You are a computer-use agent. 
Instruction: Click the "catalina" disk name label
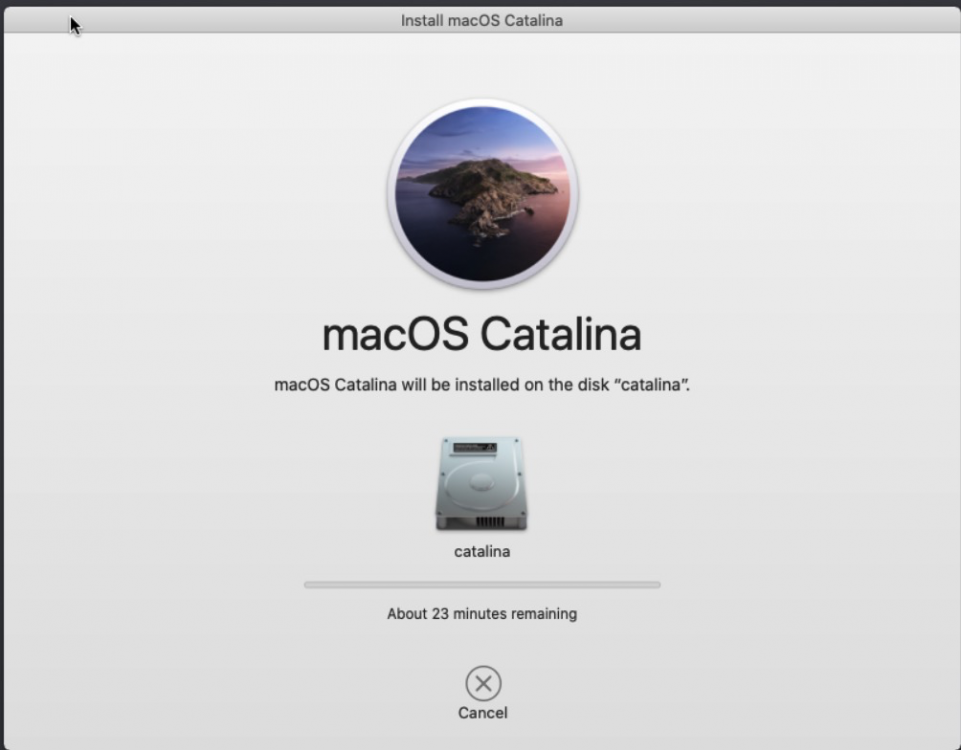click(482, 551)
